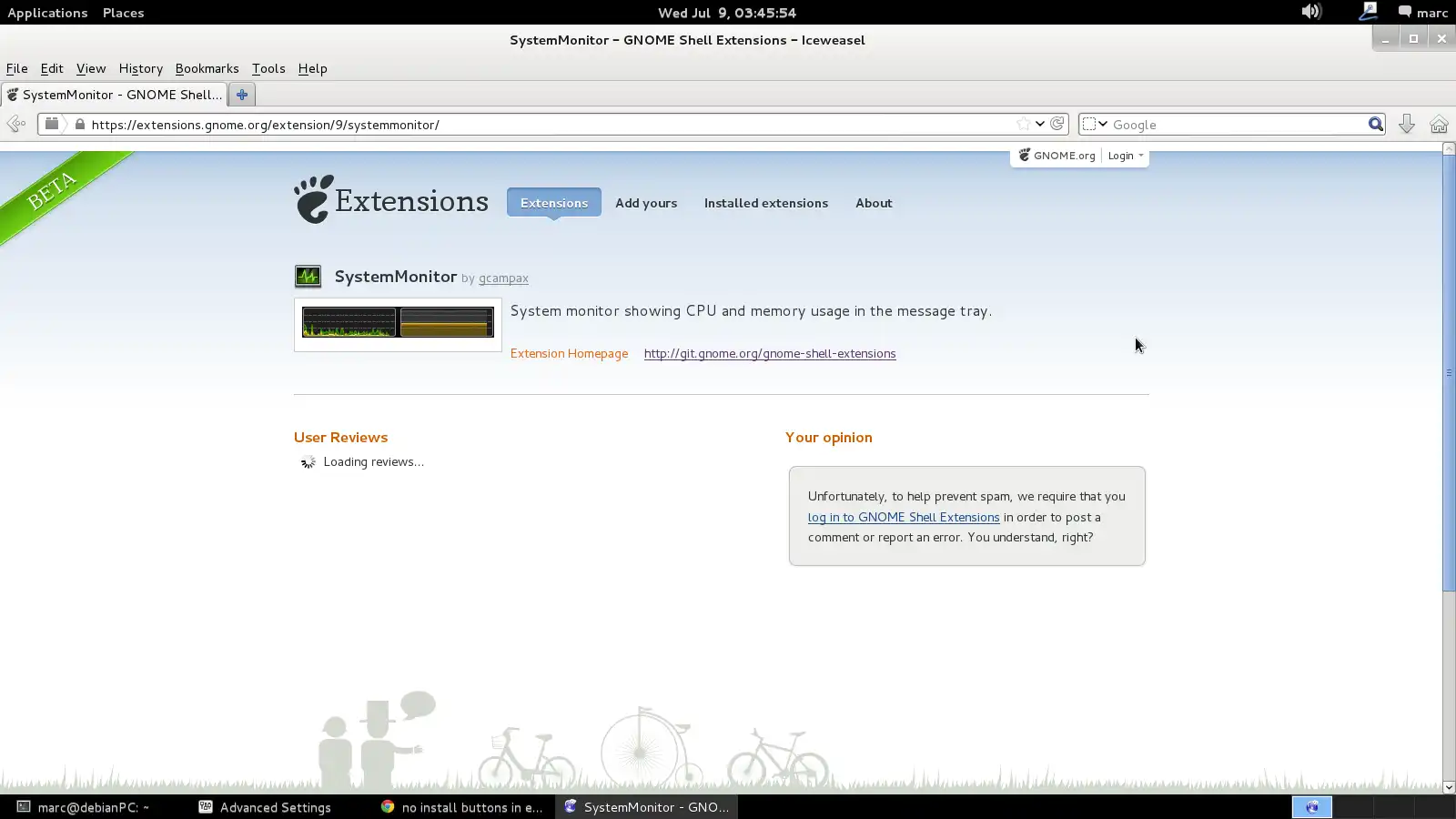Click the volume speaker icon

(1310, 12)
